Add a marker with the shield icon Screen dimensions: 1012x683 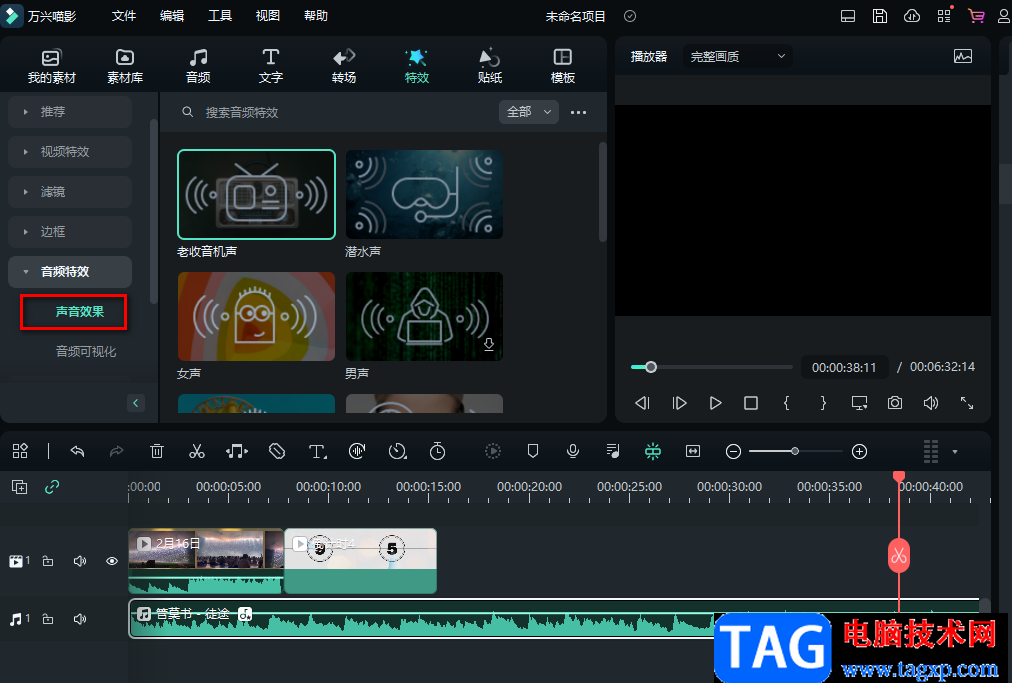click(x=533, y=451)
